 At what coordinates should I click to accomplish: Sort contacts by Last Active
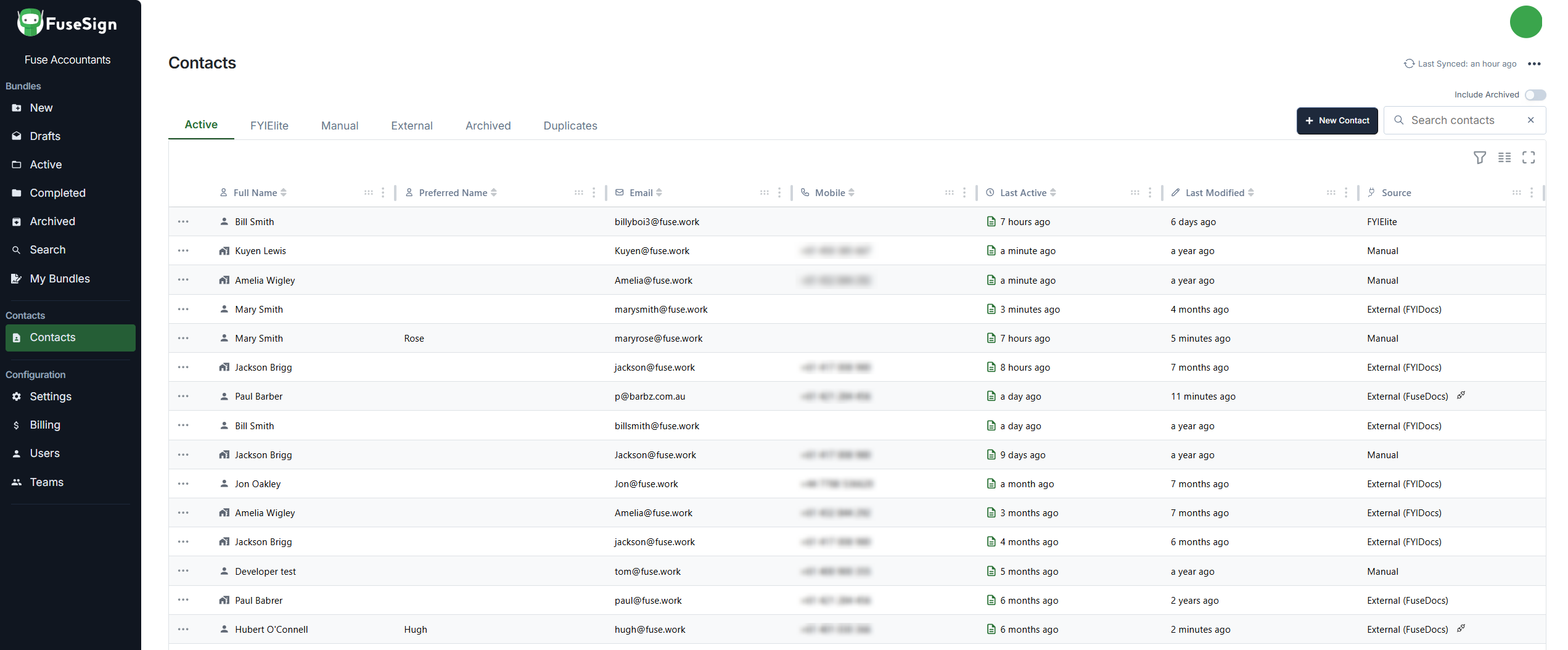click(x=1053, y=192)
